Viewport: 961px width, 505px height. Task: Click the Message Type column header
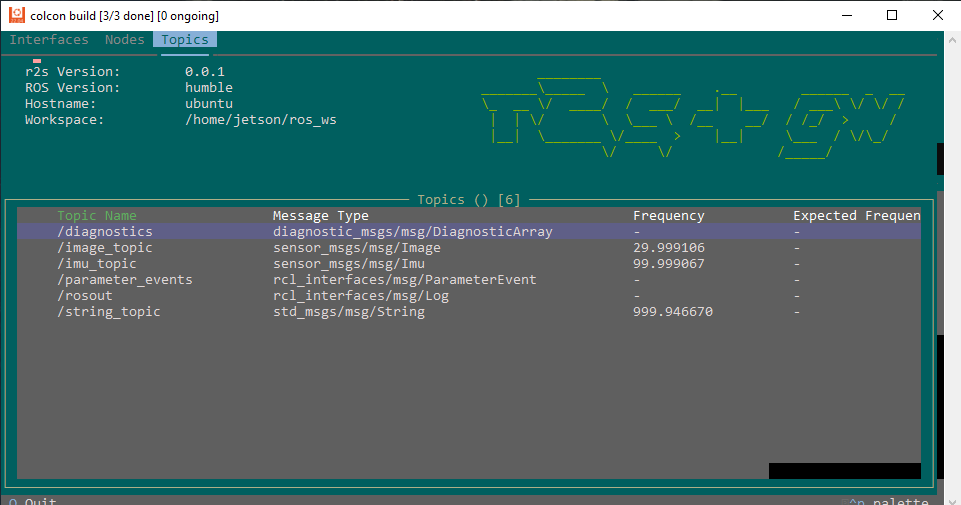(320, 216)
